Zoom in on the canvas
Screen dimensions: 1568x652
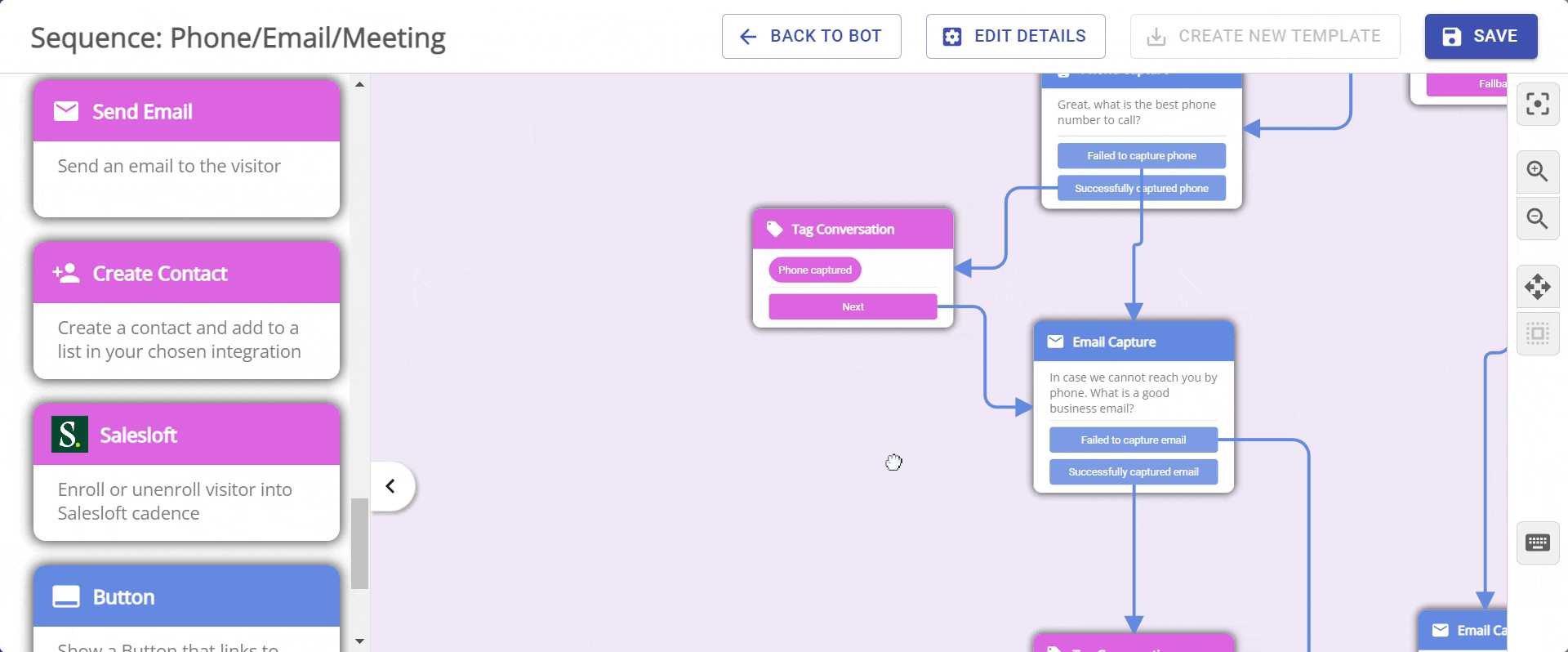point(1537,172)
